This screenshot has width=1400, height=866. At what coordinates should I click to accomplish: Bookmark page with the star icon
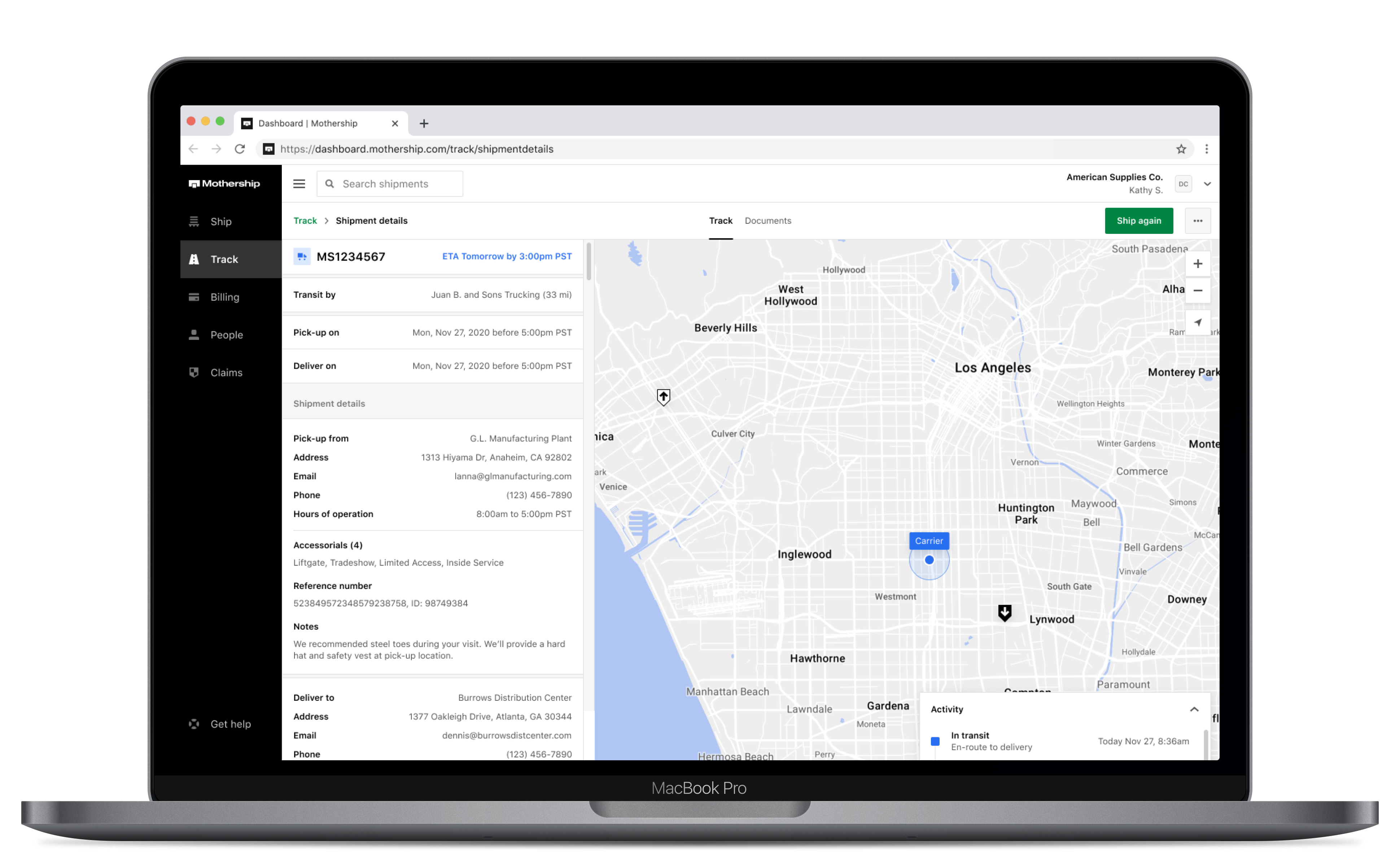tap(1181, 149)
